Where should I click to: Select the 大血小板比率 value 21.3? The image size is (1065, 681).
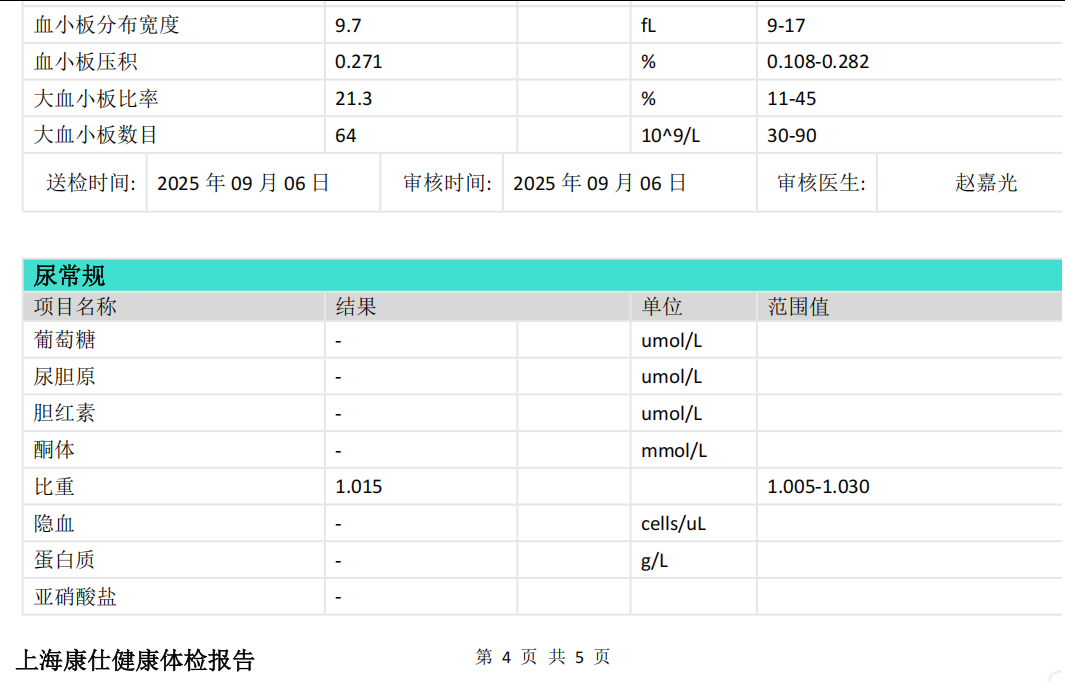[x=354, y=99]
